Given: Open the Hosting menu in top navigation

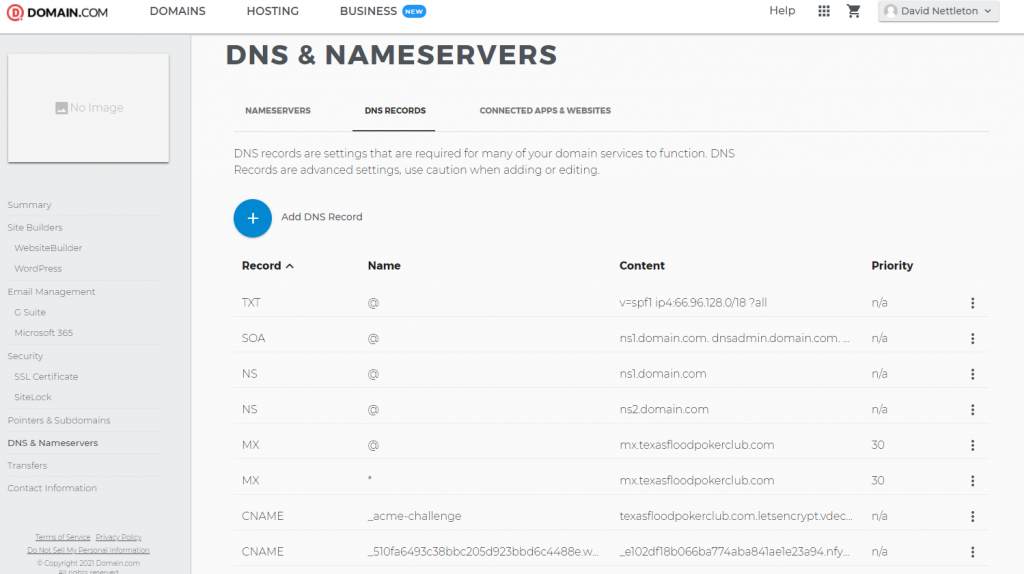Looking at the screenshot, I should click(x=272, y=11).
